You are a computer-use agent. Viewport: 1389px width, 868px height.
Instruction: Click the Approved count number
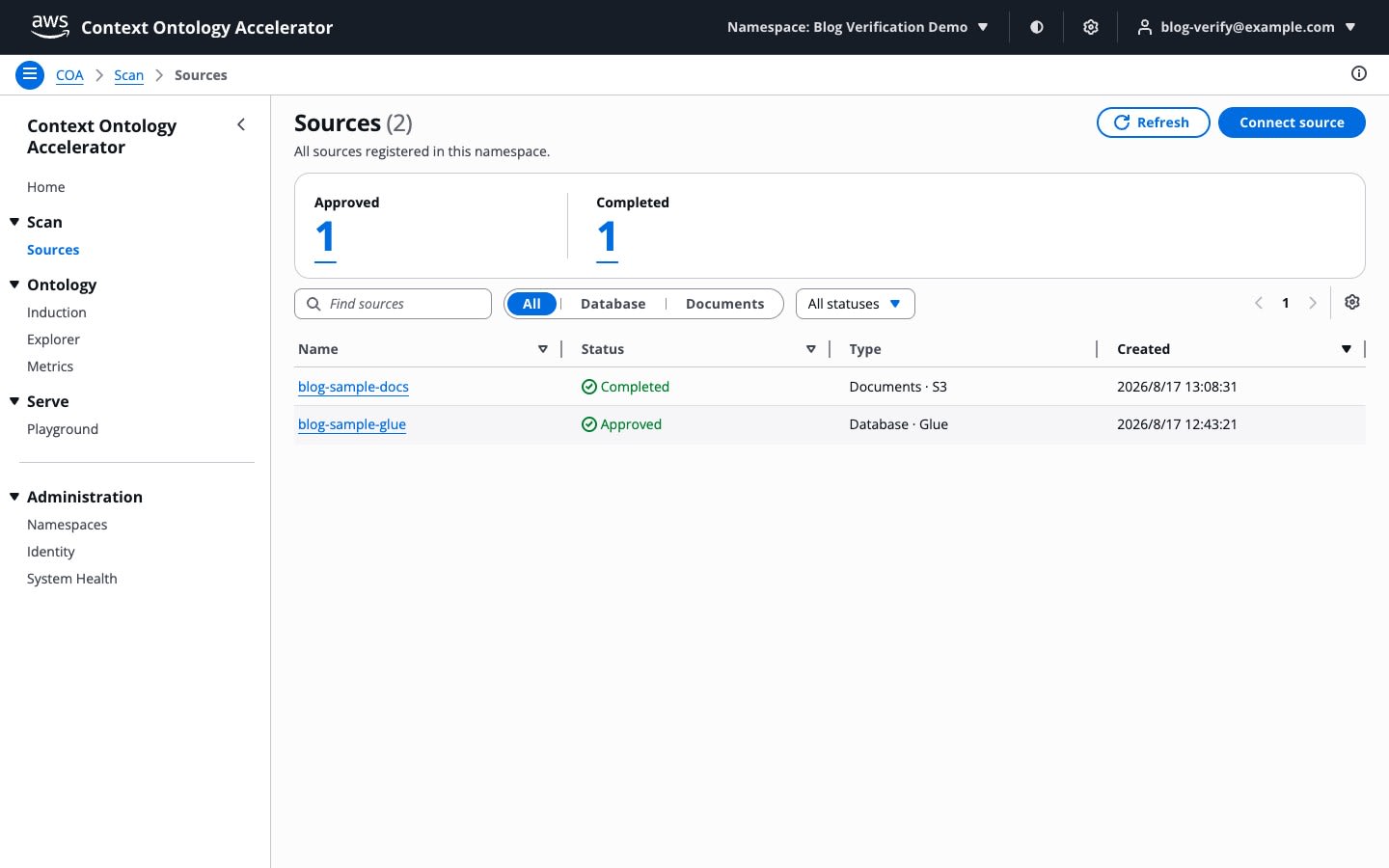(x=325, y=238)
